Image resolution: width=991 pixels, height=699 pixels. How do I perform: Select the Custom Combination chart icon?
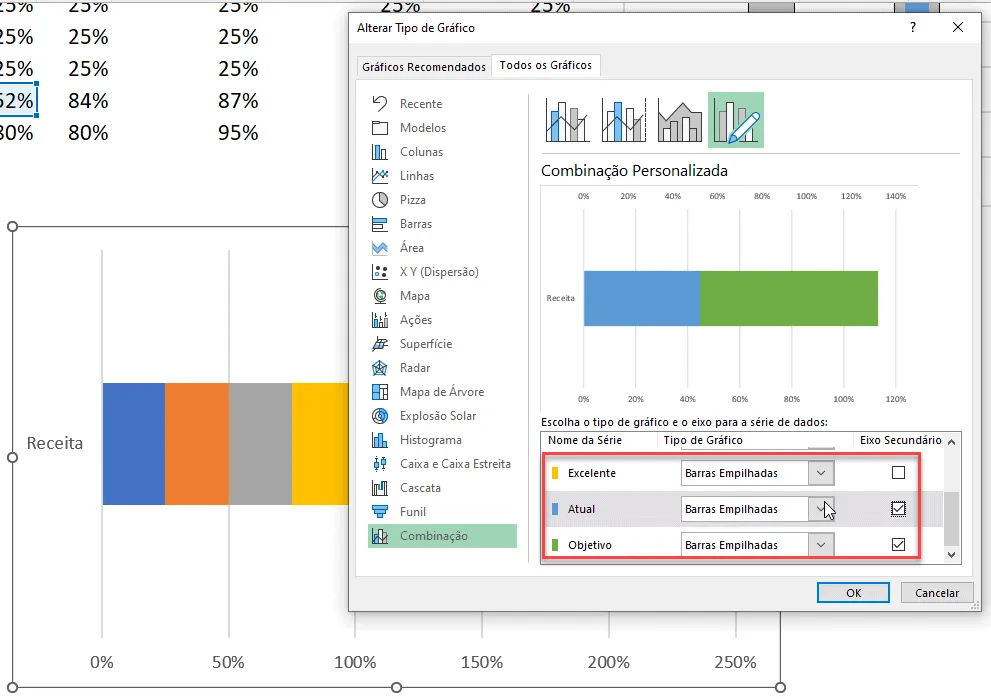click(736, 120)
